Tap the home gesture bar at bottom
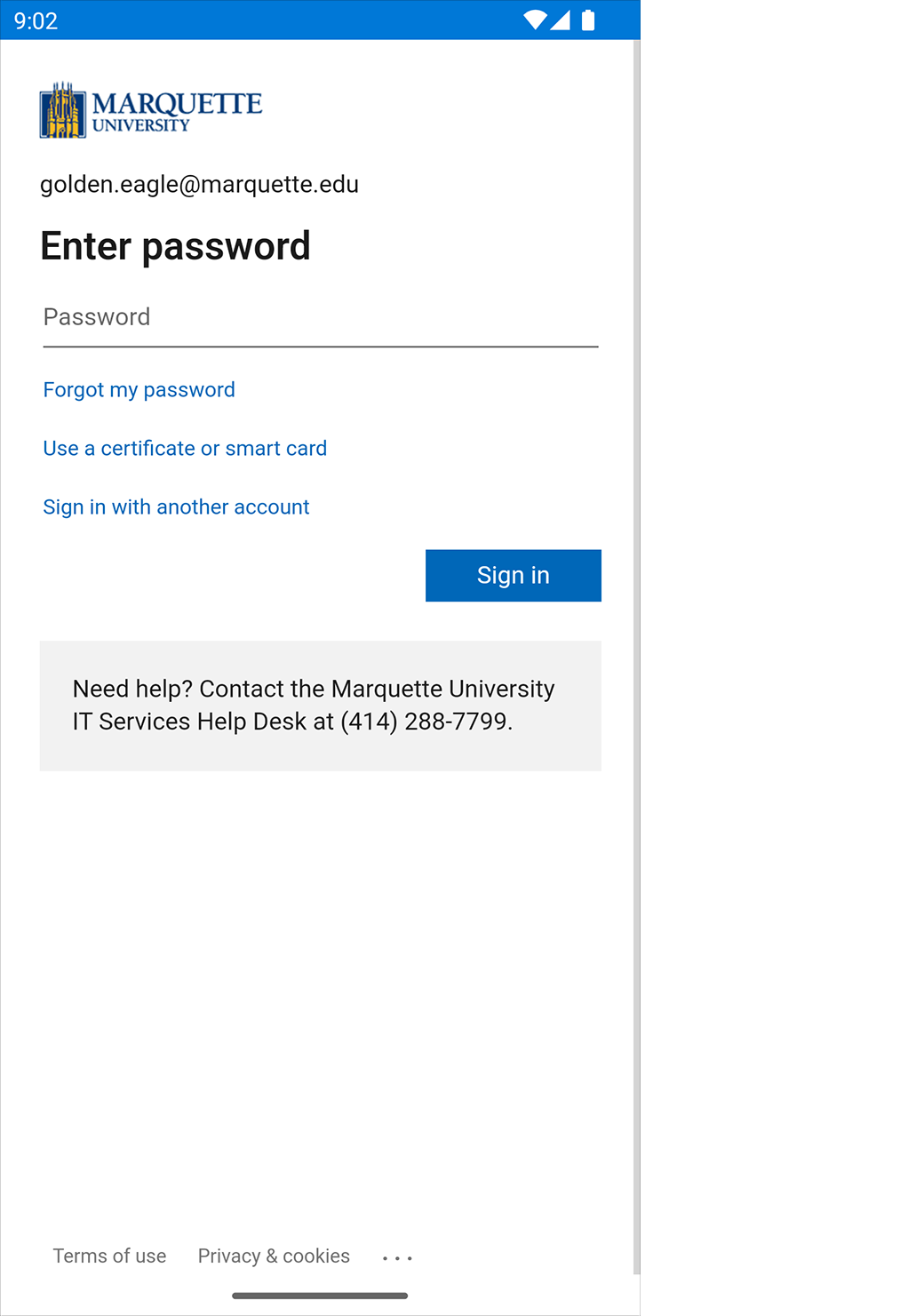 320,1296
